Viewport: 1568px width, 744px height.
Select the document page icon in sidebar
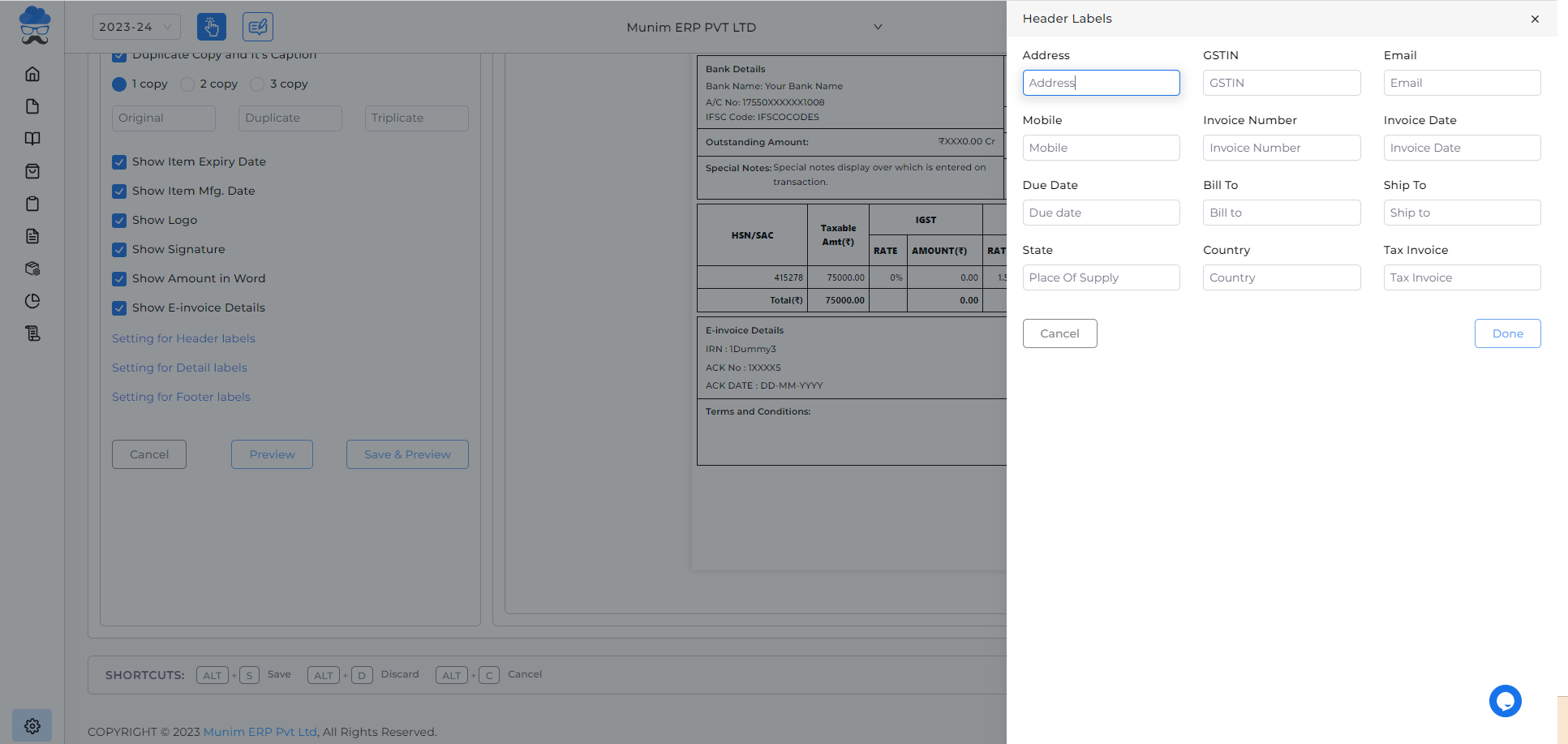click(x=32, y=106)
